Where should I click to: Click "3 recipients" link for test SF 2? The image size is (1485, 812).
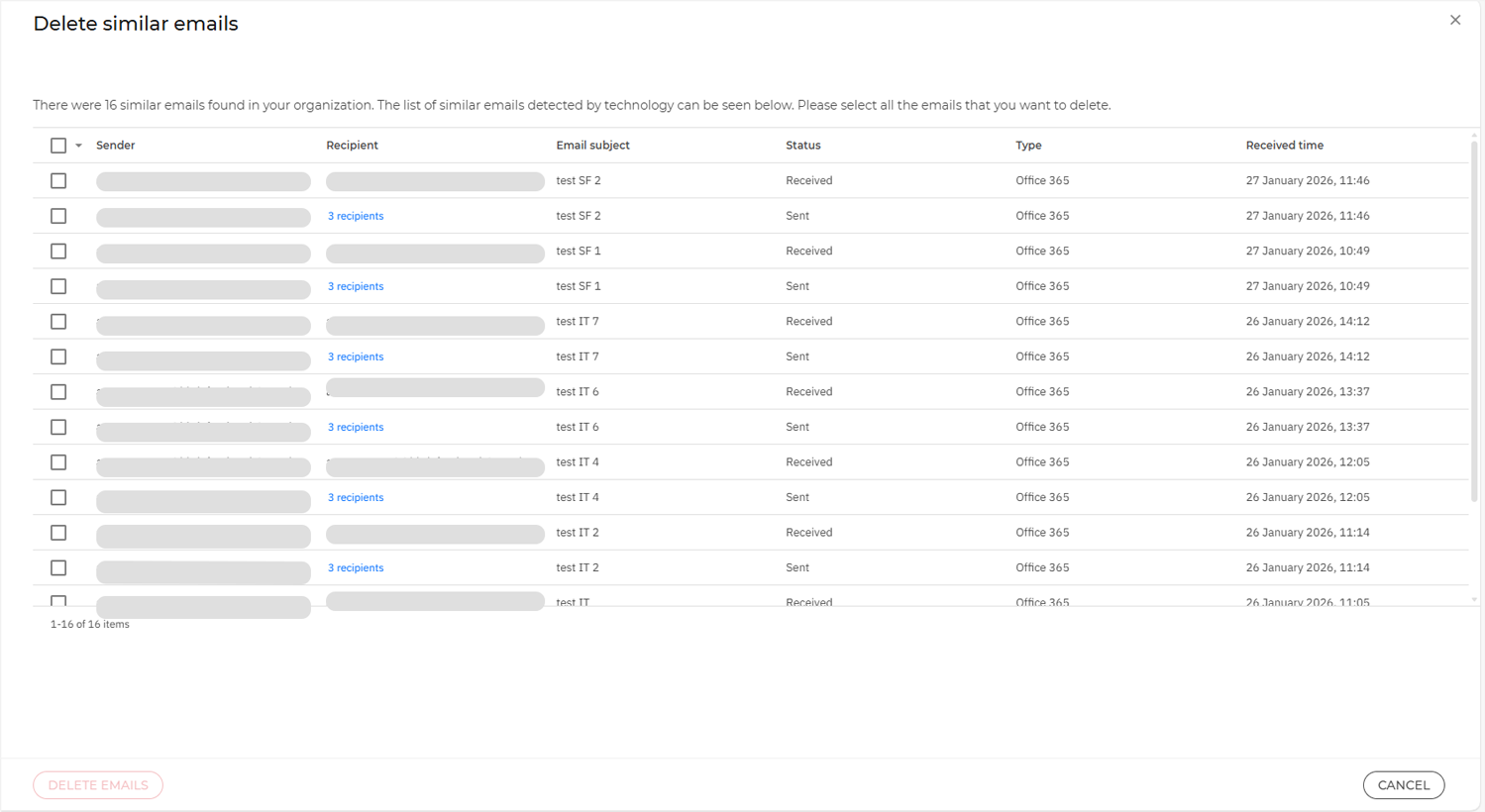click(x=356, y=216)
